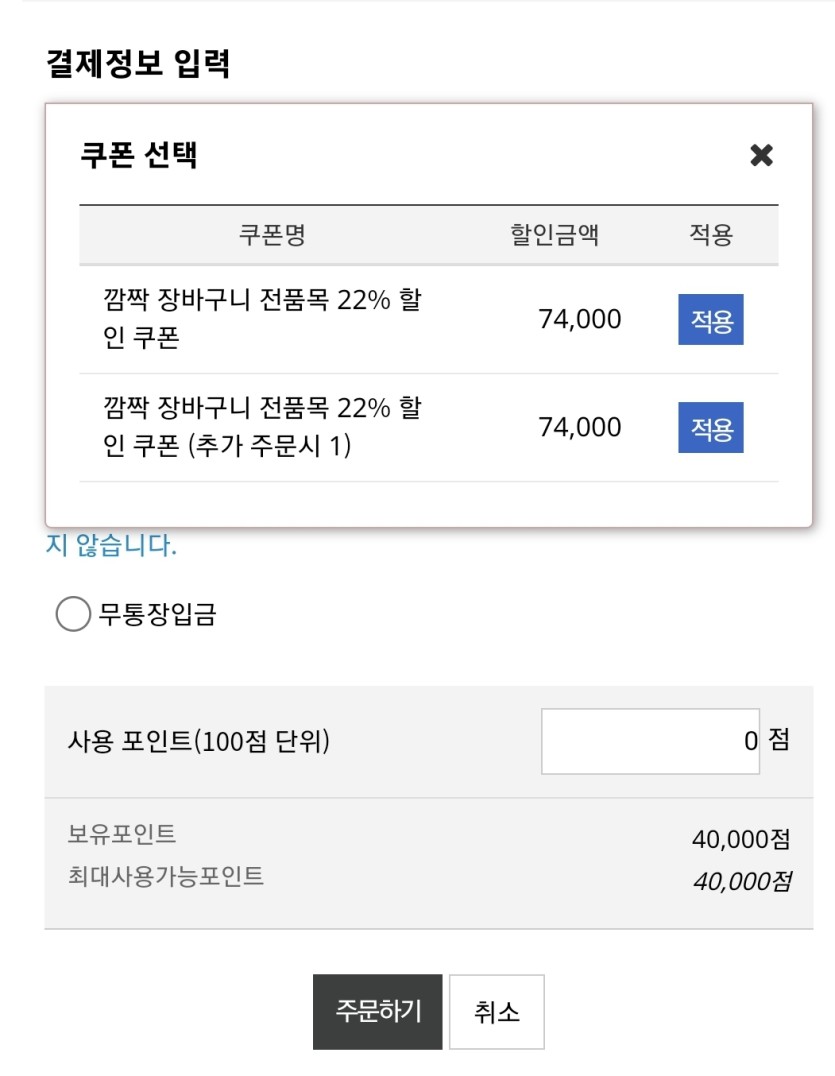Select the 할인금액 column header
The height and width of the screenshot is (1076, 835).
coord(554,235)
